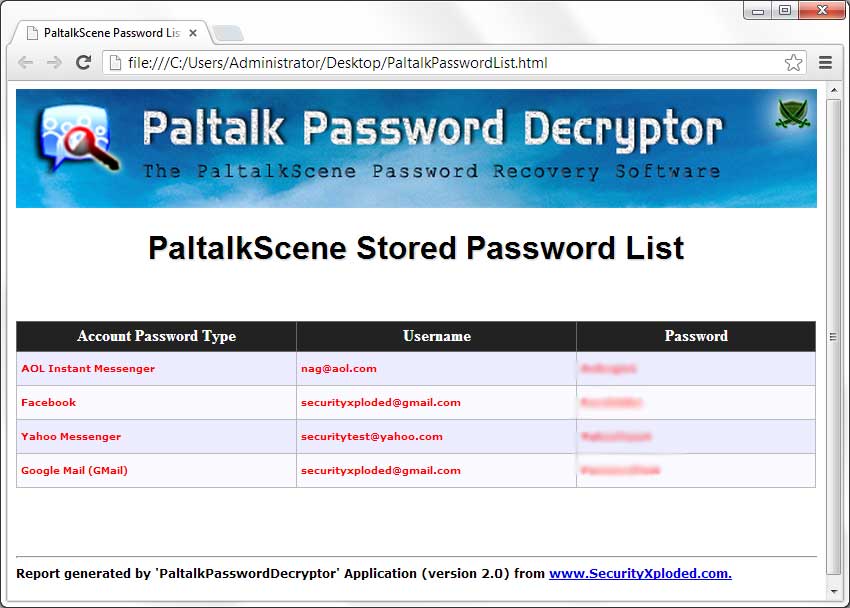
Task: Click the Username column header
Action: 436,336
